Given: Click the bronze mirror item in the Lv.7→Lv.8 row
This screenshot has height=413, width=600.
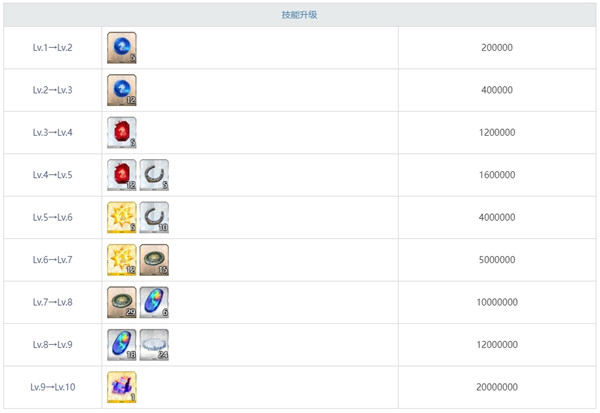Looking at the screenshot, I should coord(122,303).
